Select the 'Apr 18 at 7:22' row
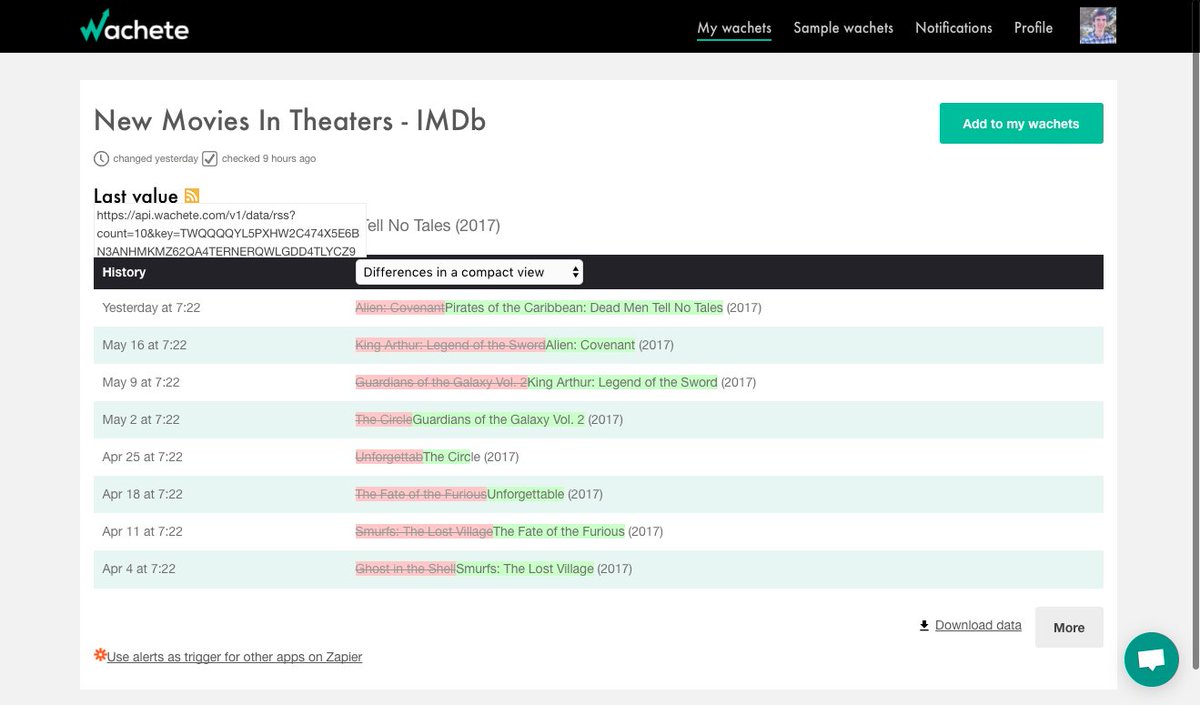Screen dimensions: 1200x705 pos(598,494)
